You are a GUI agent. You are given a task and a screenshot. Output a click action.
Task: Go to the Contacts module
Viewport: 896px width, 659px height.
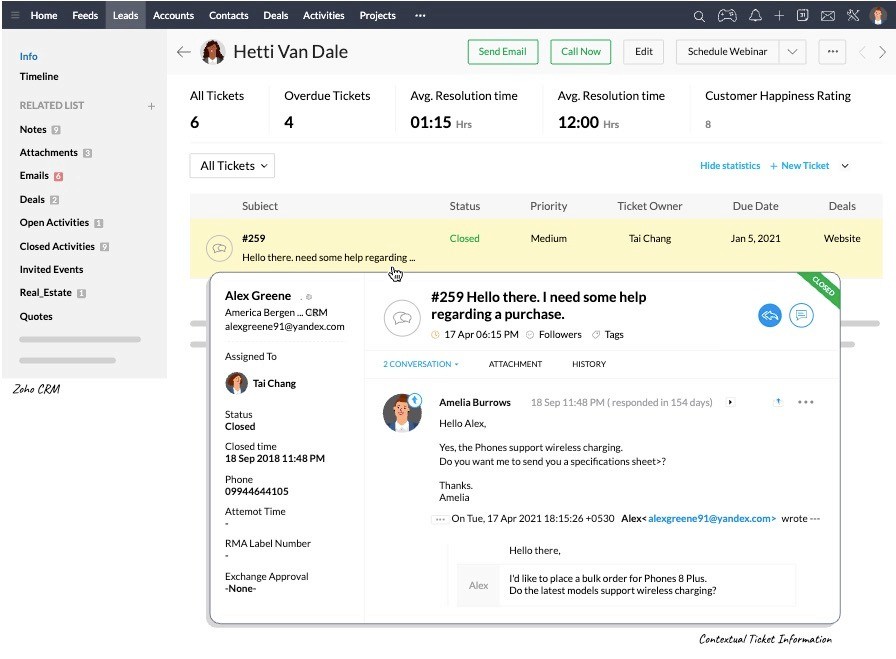[229, 15]
